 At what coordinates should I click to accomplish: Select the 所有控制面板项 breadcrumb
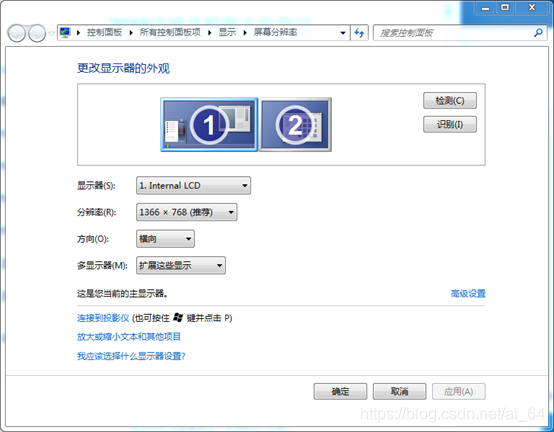coord(170,32)
